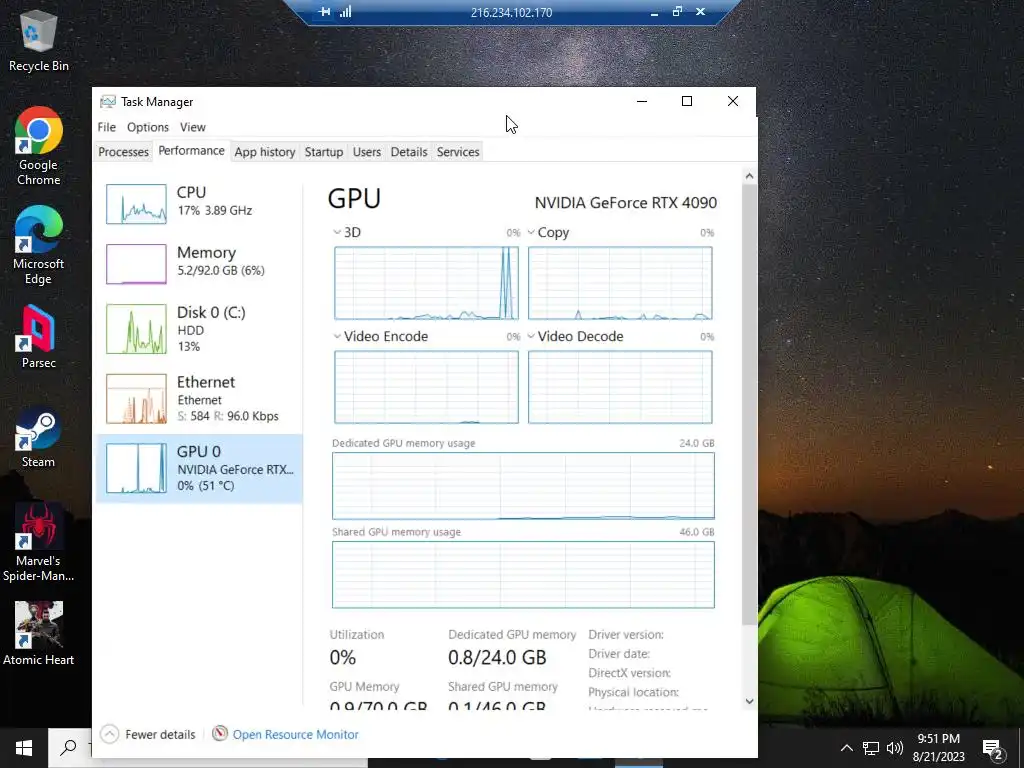
Task: Switch to the Startup tab
Action: point(324,152)
